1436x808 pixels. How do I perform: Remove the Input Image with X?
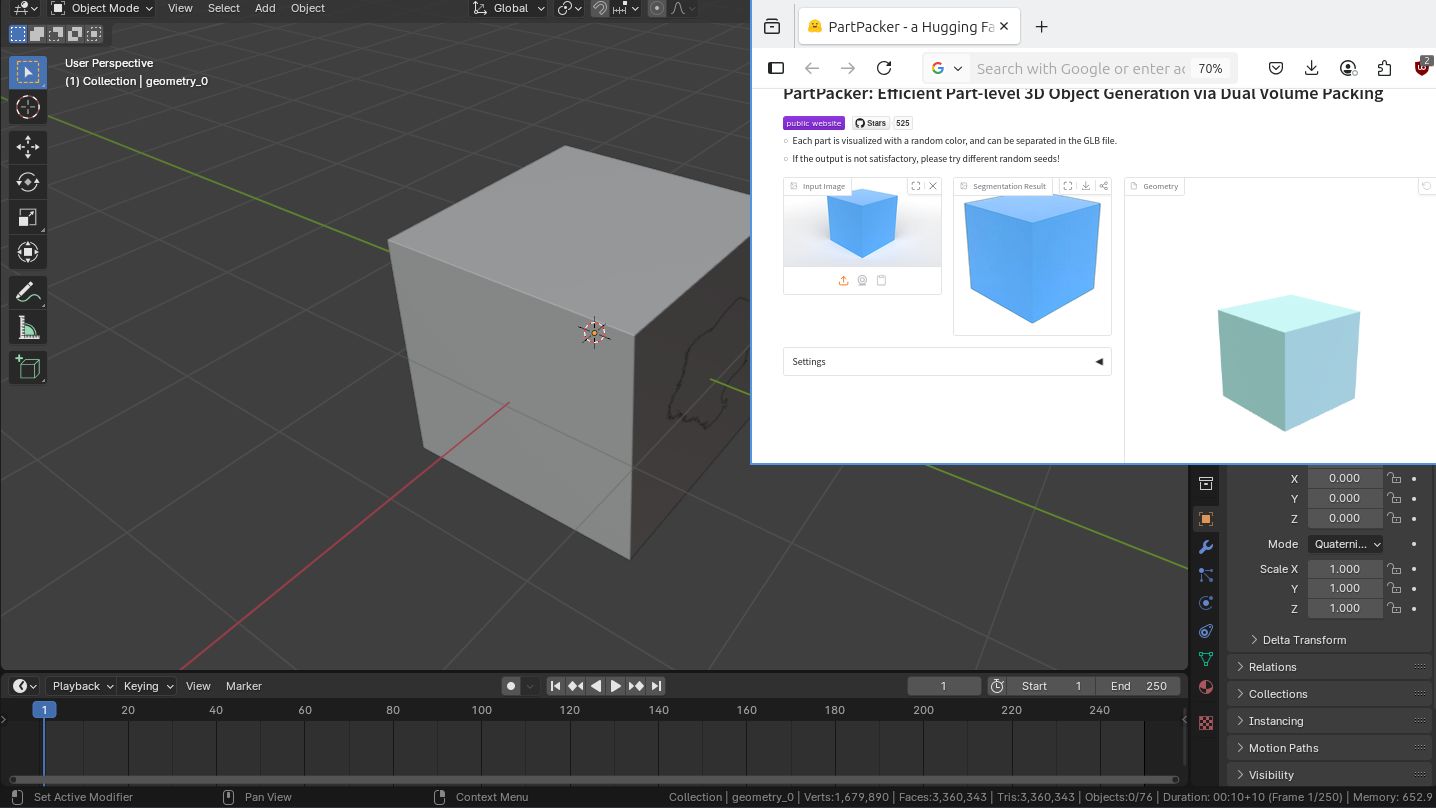933,186
